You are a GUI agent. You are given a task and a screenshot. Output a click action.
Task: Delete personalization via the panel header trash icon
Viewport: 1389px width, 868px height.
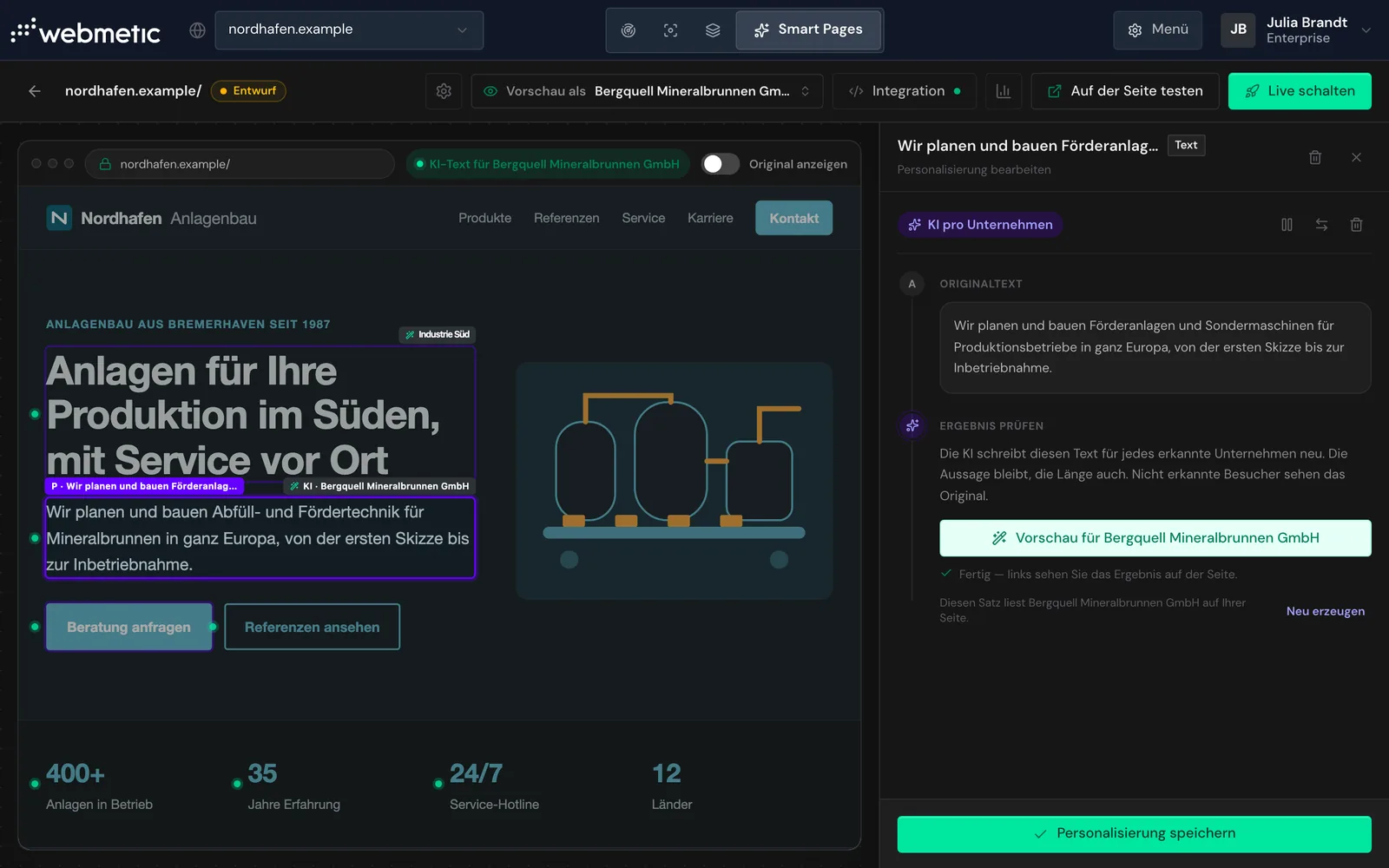[1315, 157]
